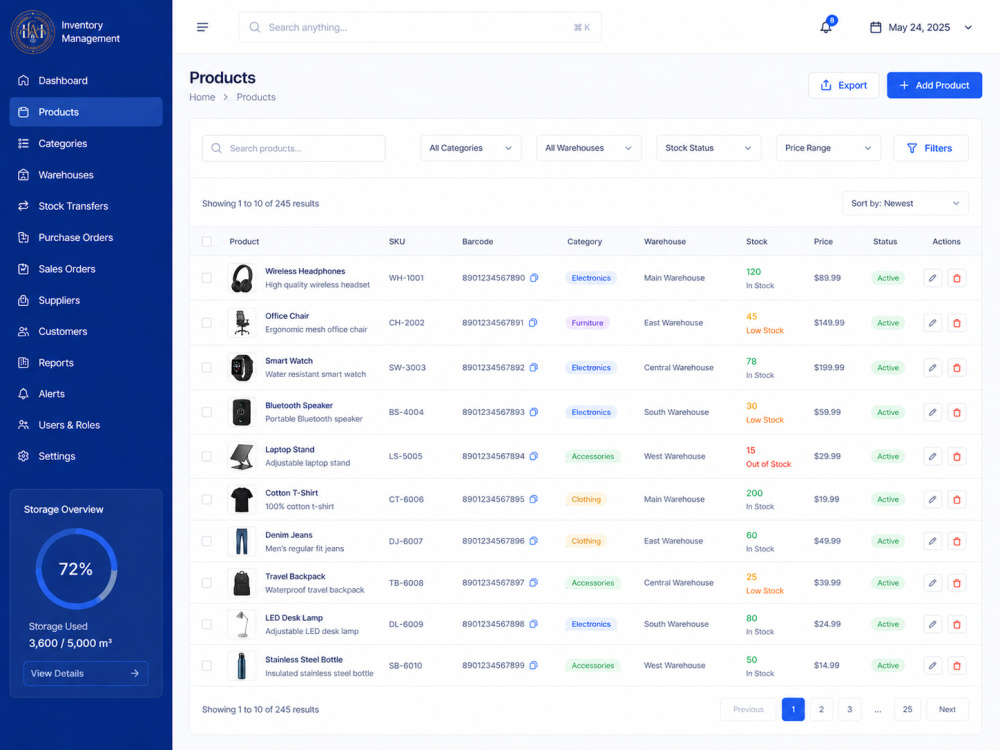Viewport: 1000px width, 750px height.
Task: Go to page 2 of results
Action: pos(821,709)
